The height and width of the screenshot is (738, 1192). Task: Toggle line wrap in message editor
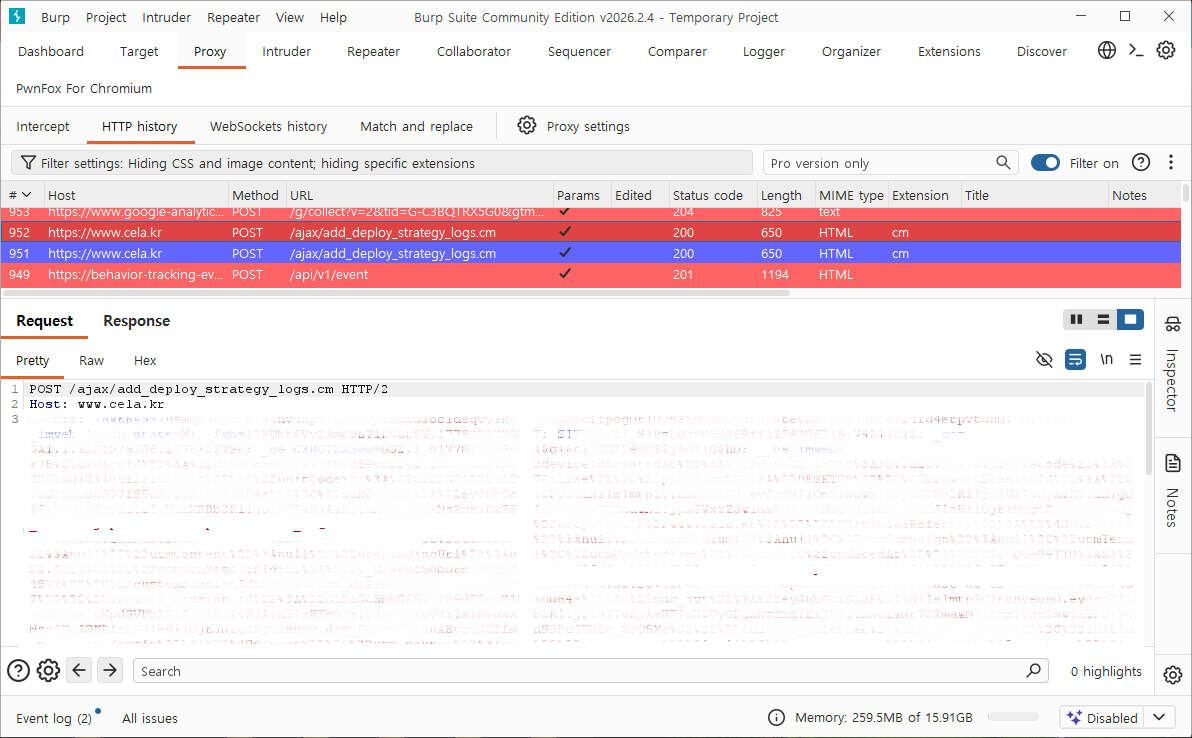[1075, 359]
